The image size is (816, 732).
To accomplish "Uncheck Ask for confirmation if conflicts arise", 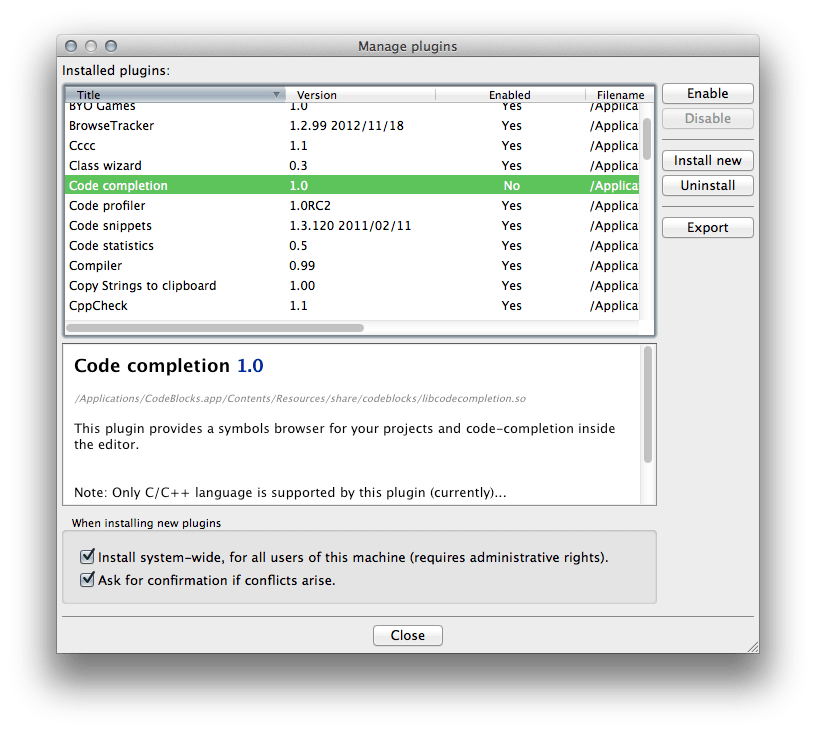I will point(88,580).
